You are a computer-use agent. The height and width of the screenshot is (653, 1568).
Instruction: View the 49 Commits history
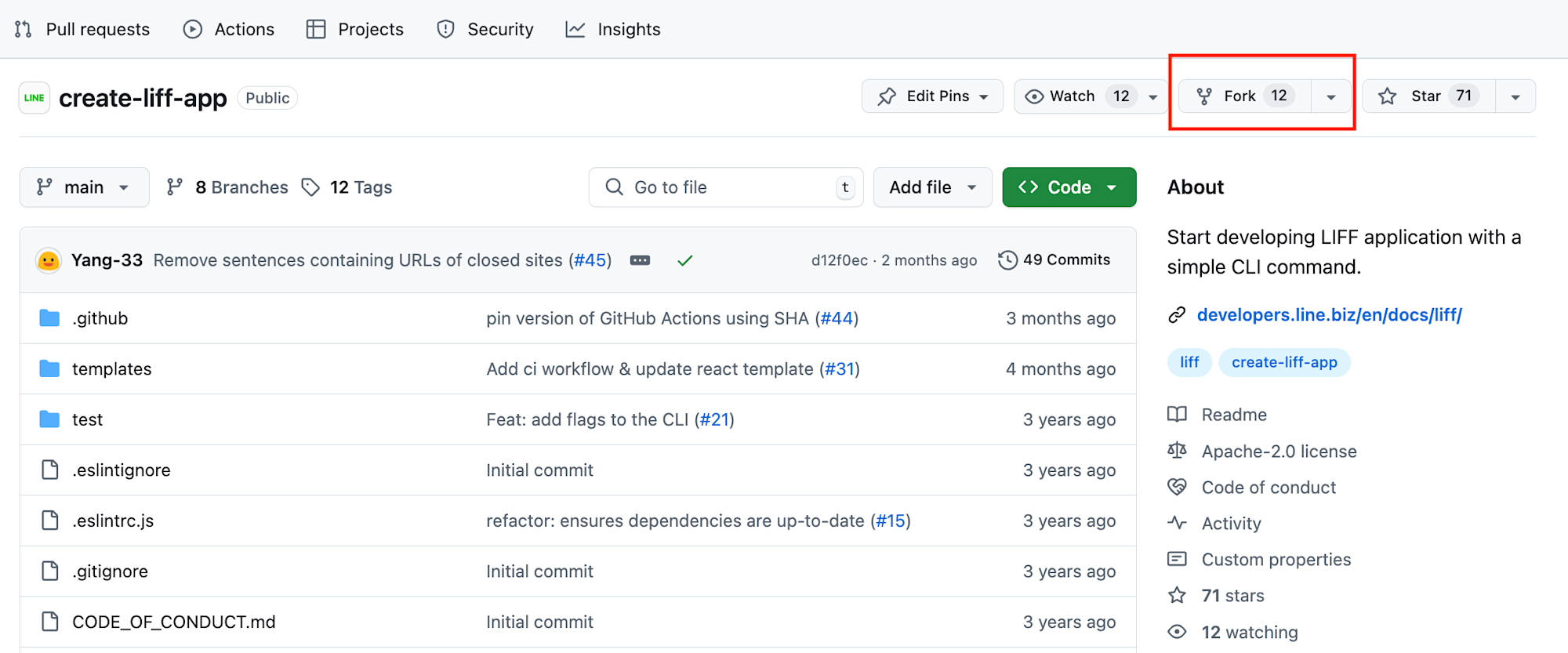coord(1054,260)
